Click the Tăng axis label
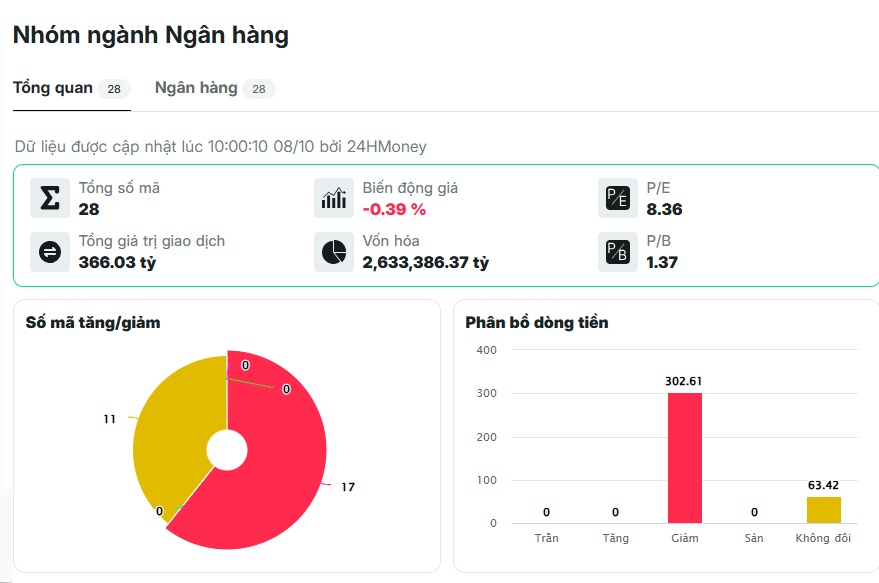Viewport: 879px width, 583px height. pyautogui.click(x=616, y=538)
